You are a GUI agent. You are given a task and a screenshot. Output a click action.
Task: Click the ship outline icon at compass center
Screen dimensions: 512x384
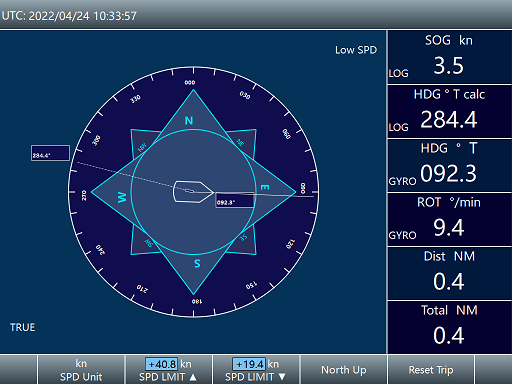click(193, 192)
